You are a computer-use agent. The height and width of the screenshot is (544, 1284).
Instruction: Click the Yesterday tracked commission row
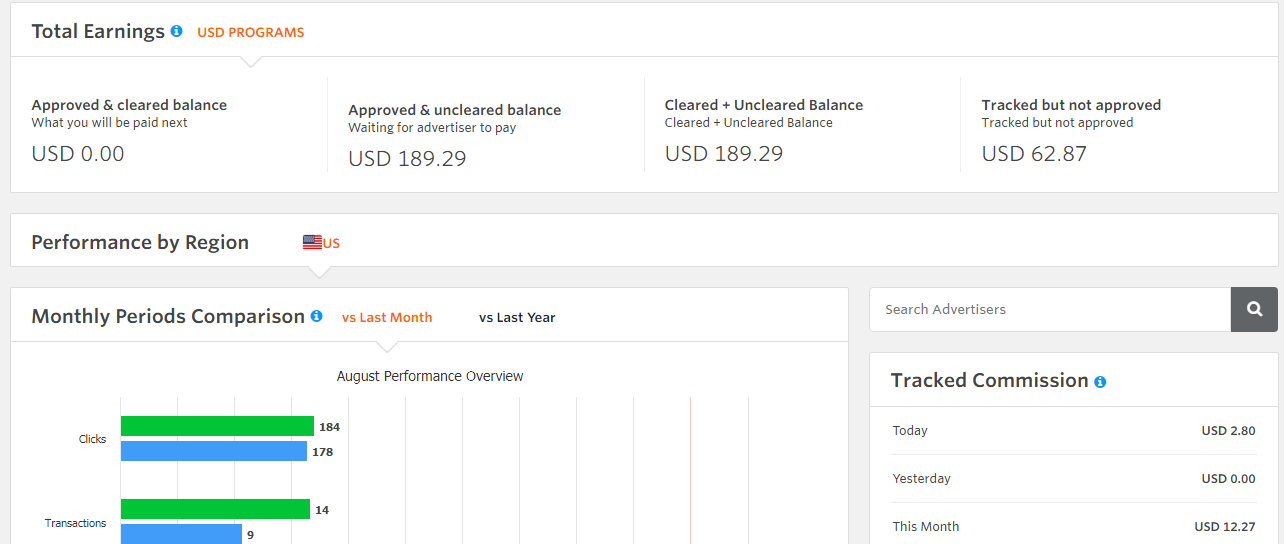pos(1073,479)
